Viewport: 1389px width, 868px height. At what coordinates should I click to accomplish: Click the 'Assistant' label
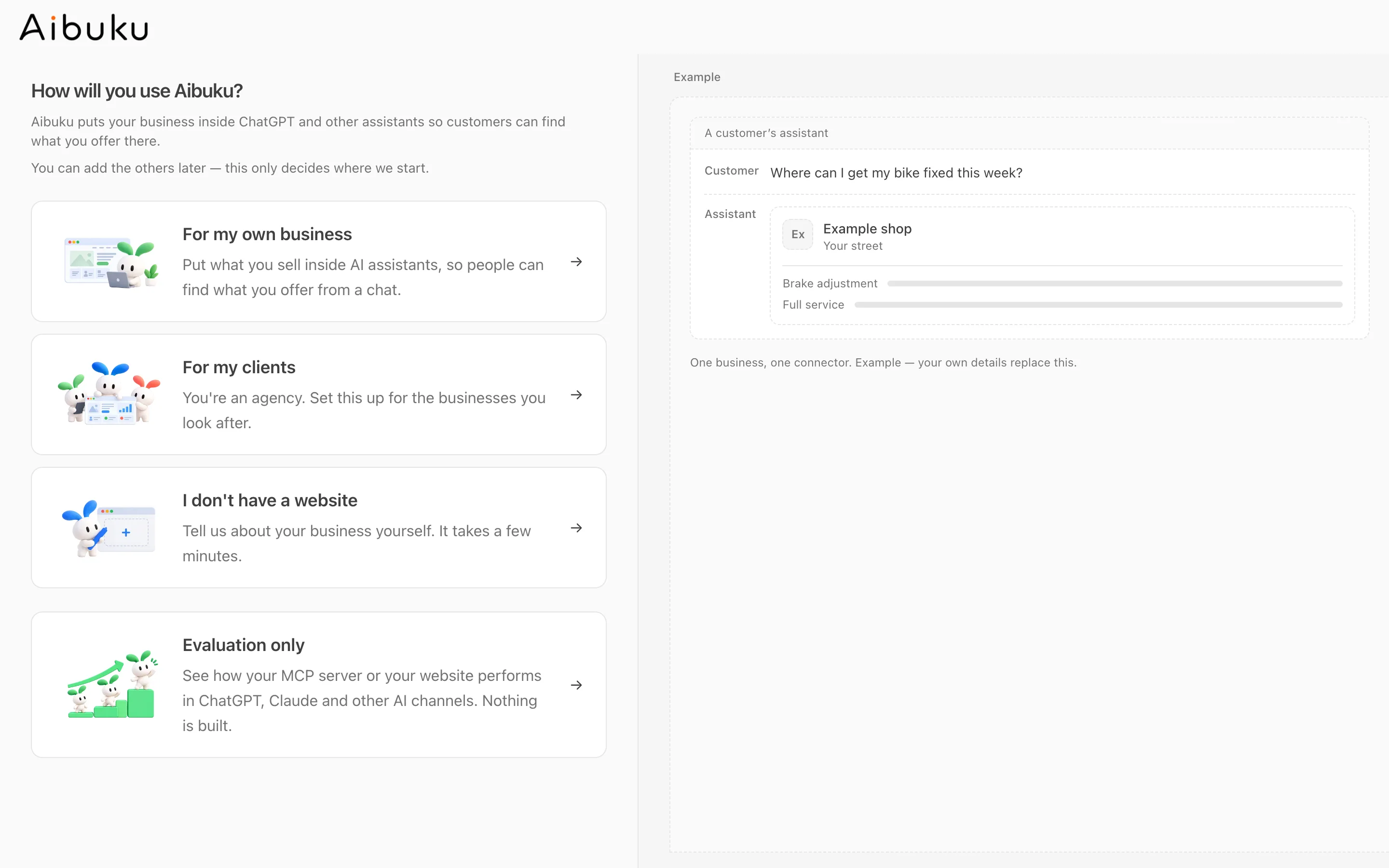pyautogui.click(x=730, y=214)
